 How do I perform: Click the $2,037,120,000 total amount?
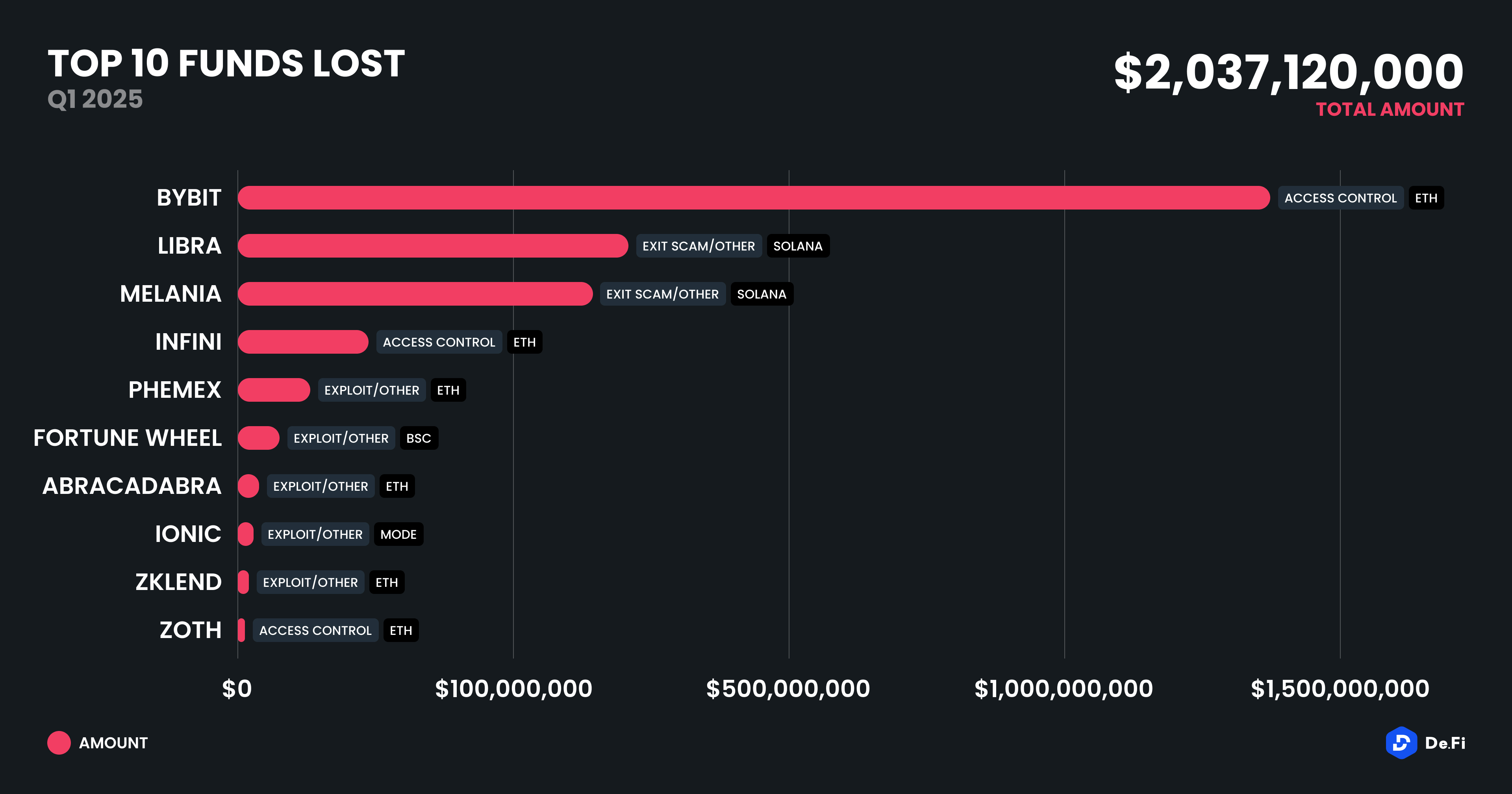click(1288, 73)
